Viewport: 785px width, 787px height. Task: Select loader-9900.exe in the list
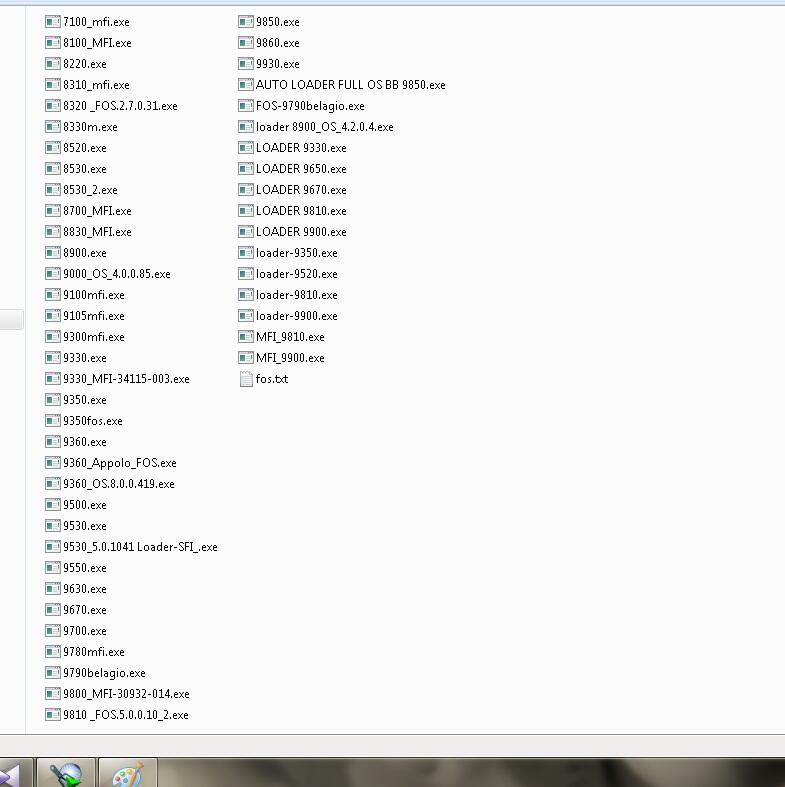coord(297,316)
